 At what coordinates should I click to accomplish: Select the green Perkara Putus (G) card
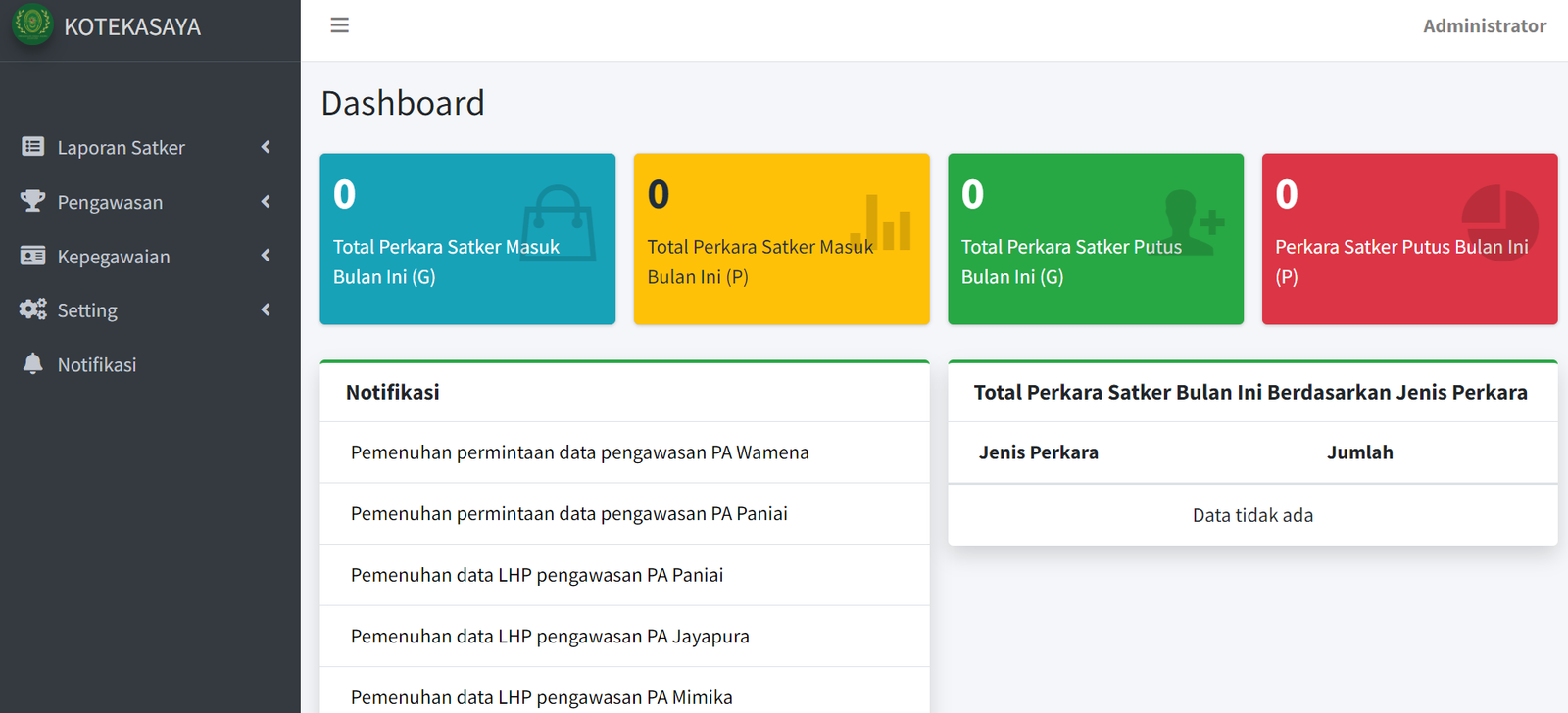click(x=1096, y=239)
